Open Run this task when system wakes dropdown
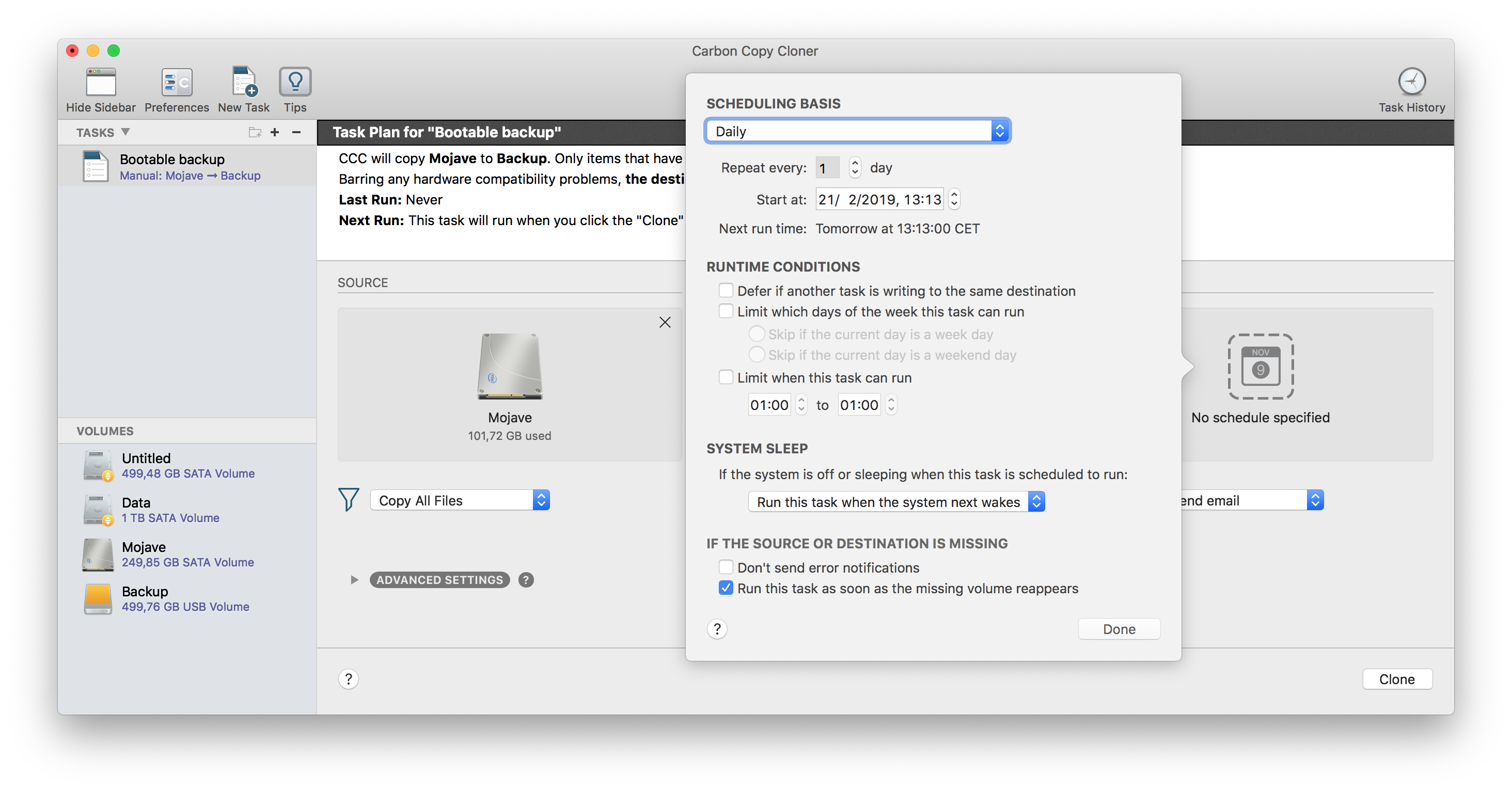The image size is (1512, 791). click(896, 502)
